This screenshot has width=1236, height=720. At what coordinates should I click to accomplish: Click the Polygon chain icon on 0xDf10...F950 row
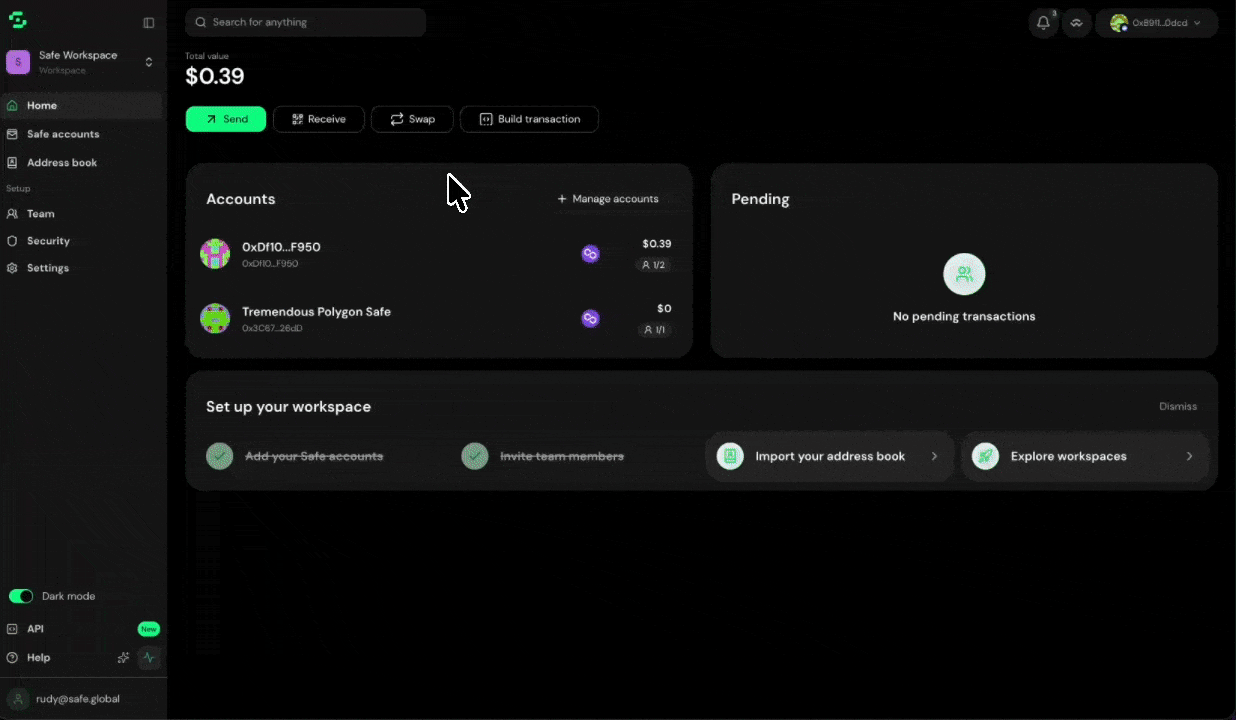[x=591, y=254]
